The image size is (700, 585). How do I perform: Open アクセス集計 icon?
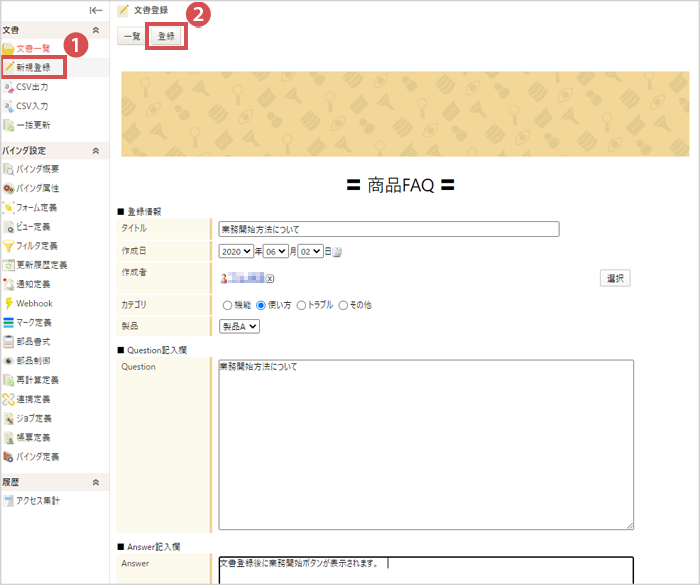[8, 501]
